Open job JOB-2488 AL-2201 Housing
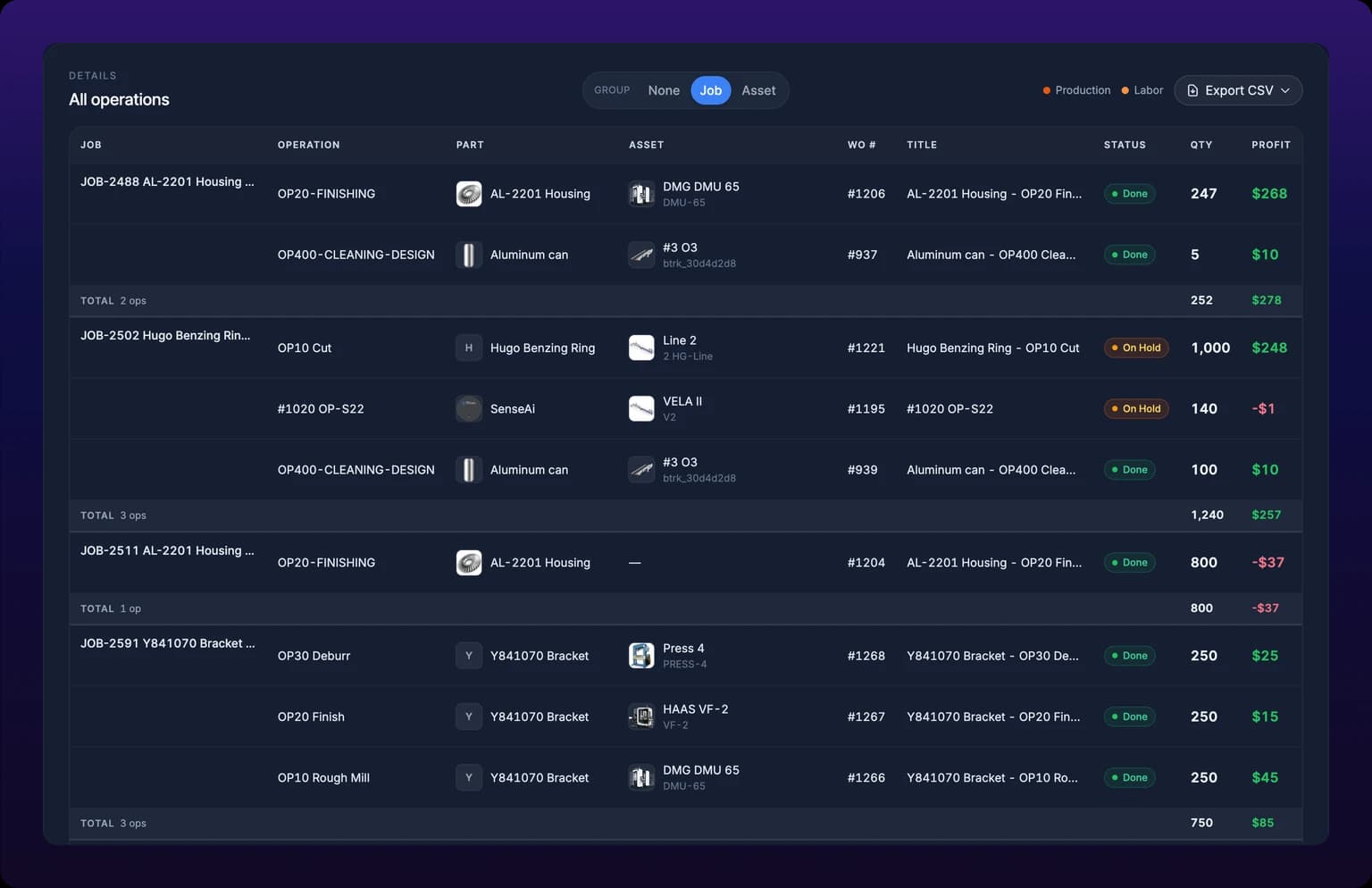This screenshot has height=888, width=1372. pyautogui.click(x=167, y=181)
